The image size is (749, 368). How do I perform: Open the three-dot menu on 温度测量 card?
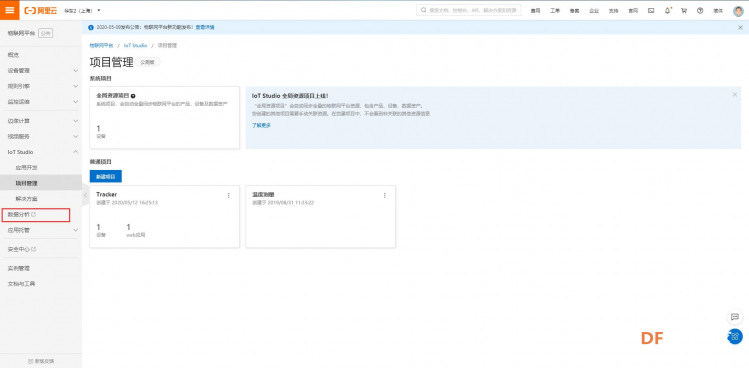click(x=385, y=195)
